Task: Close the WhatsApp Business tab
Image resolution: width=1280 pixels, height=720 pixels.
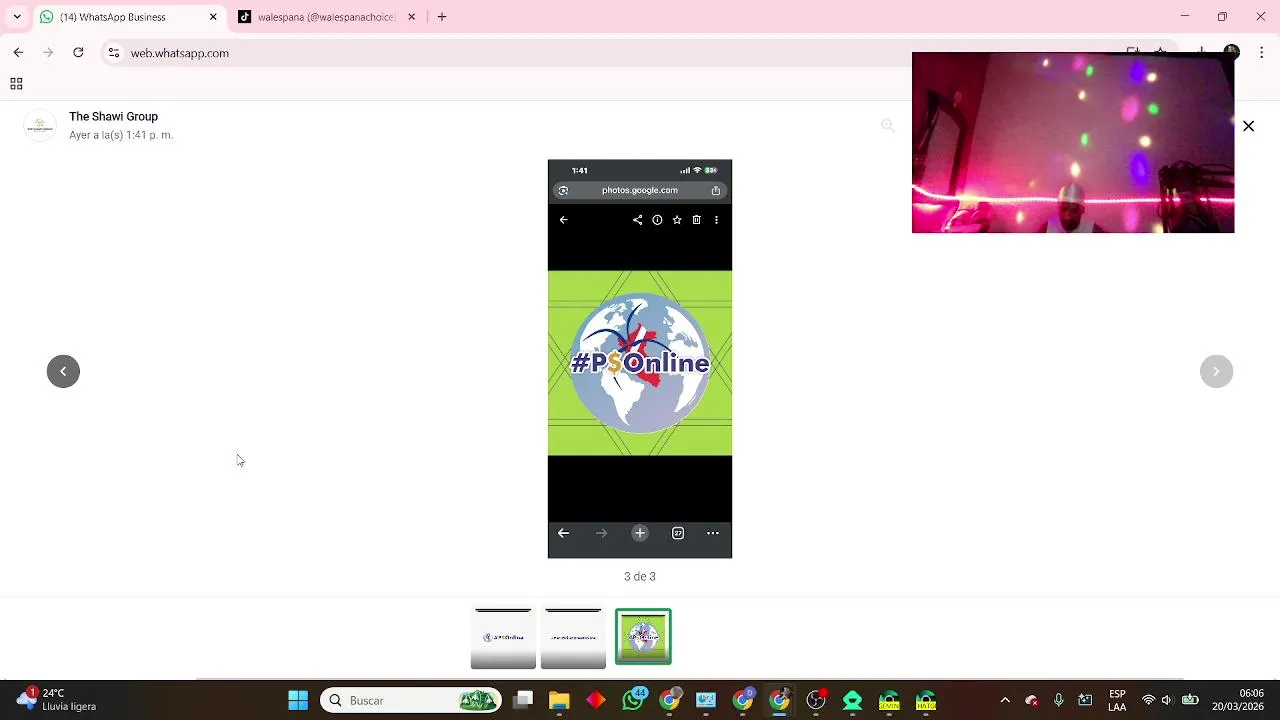Action: pos(213,17)
